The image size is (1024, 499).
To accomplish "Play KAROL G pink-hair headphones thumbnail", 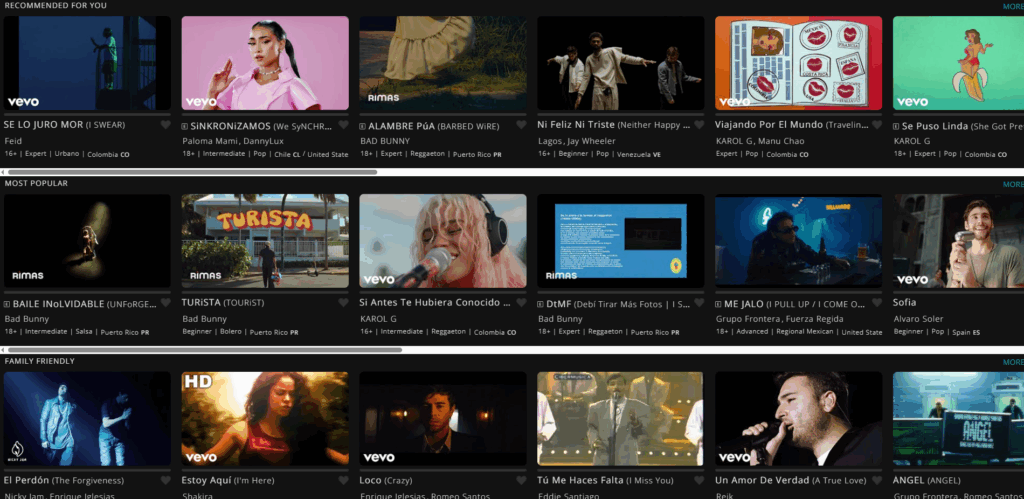I will [443, 240].
